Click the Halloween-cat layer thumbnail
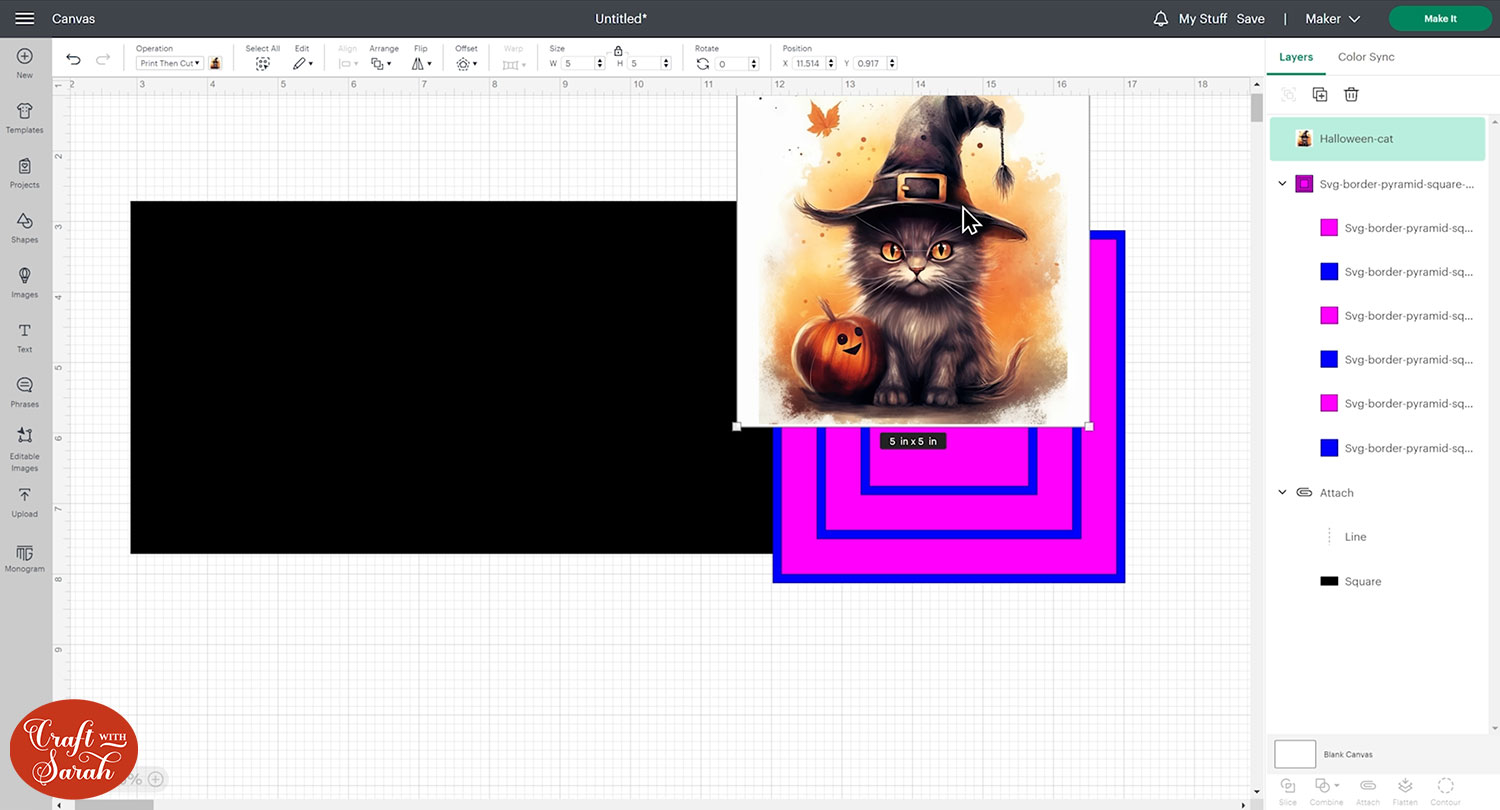 [1304, 139]
